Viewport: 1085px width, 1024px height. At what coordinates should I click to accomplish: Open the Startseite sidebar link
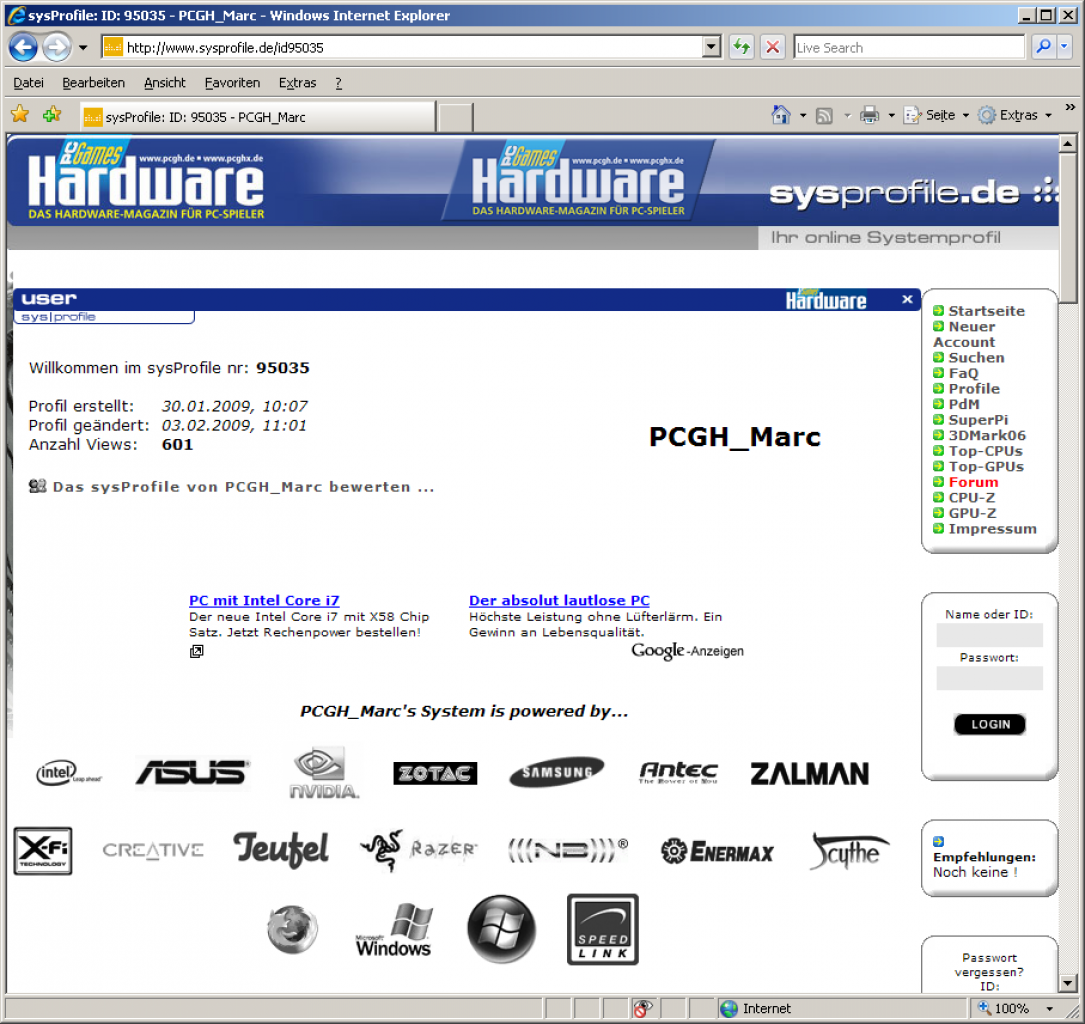986,311
